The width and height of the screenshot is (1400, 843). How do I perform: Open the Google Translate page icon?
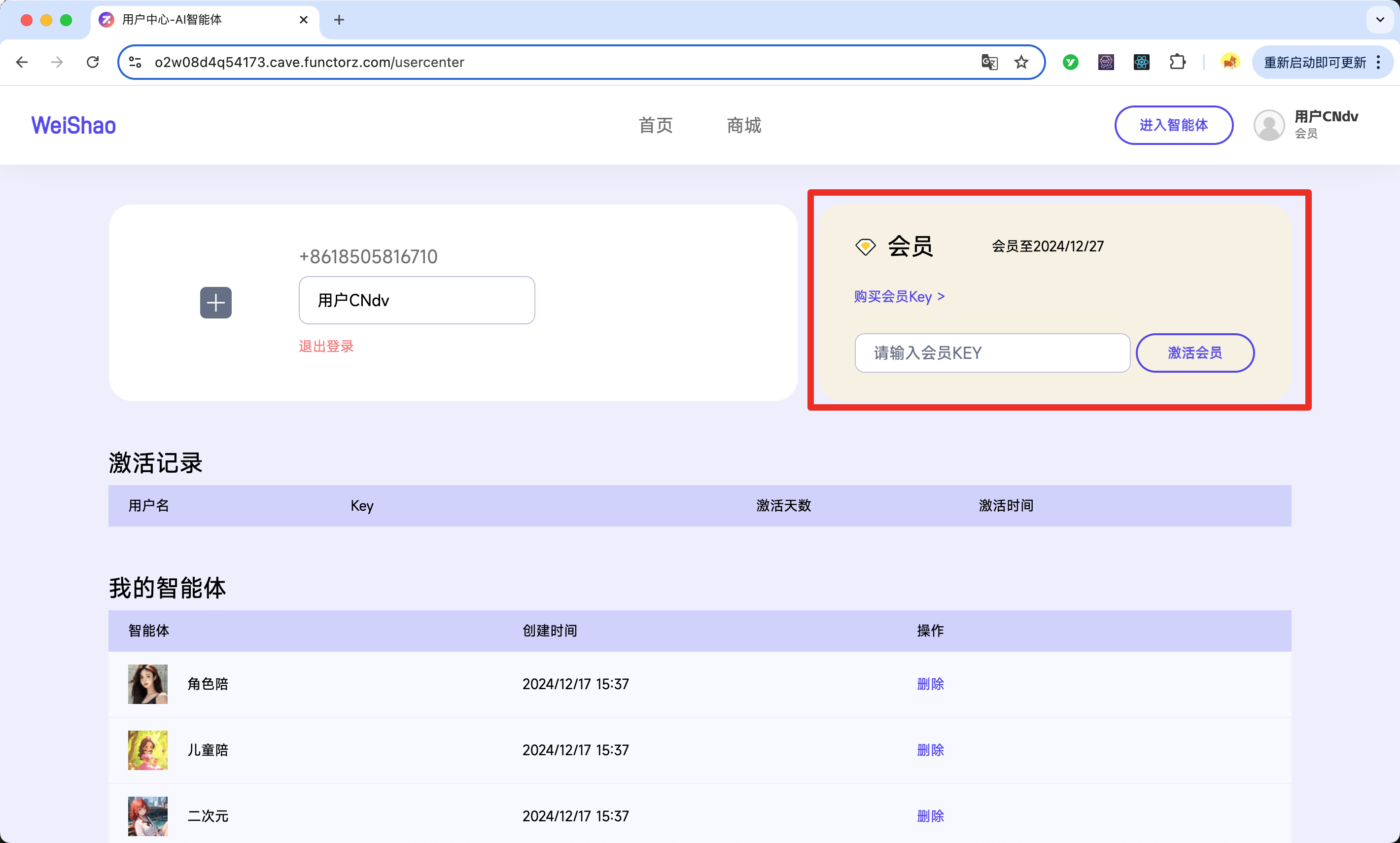pyautogui.click(x=989, y=62)
